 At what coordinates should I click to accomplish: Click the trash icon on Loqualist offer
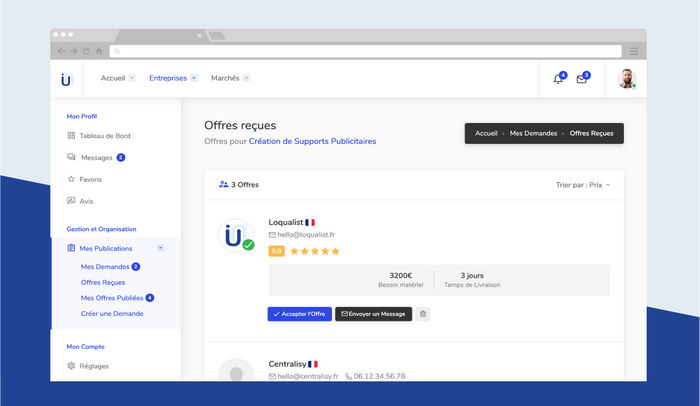423,314
